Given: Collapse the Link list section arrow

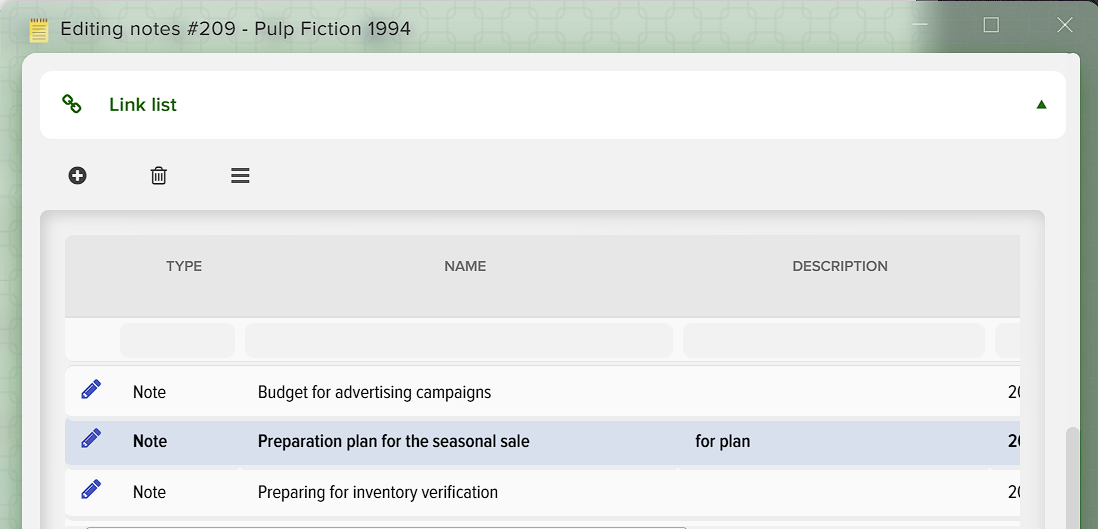Looking at the screenshot, I should click(x=1041, y=104).
